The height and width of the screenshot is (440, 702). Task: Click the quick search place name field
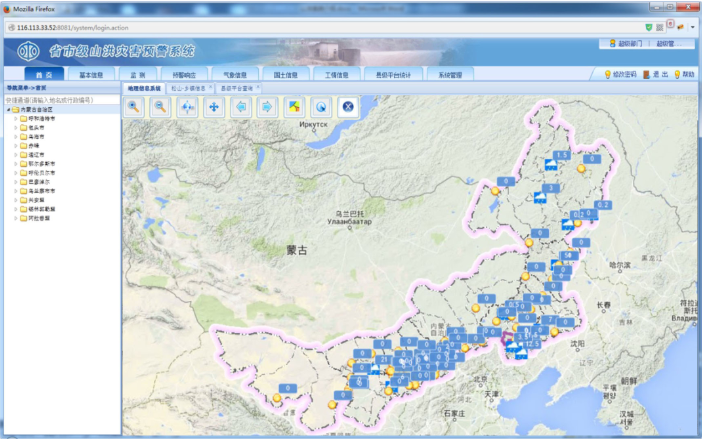click(60, 100)
